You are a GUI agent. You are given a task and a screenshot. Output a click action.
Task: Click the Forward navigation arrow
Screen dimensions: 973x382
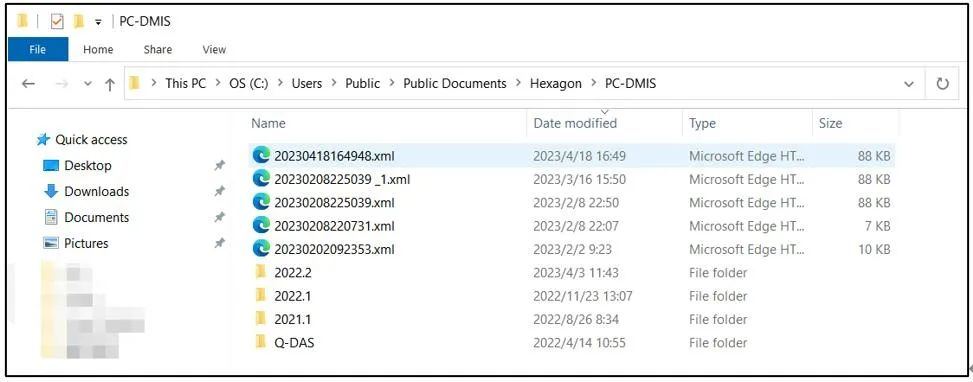pyautogui.click(x=61, y=84)
